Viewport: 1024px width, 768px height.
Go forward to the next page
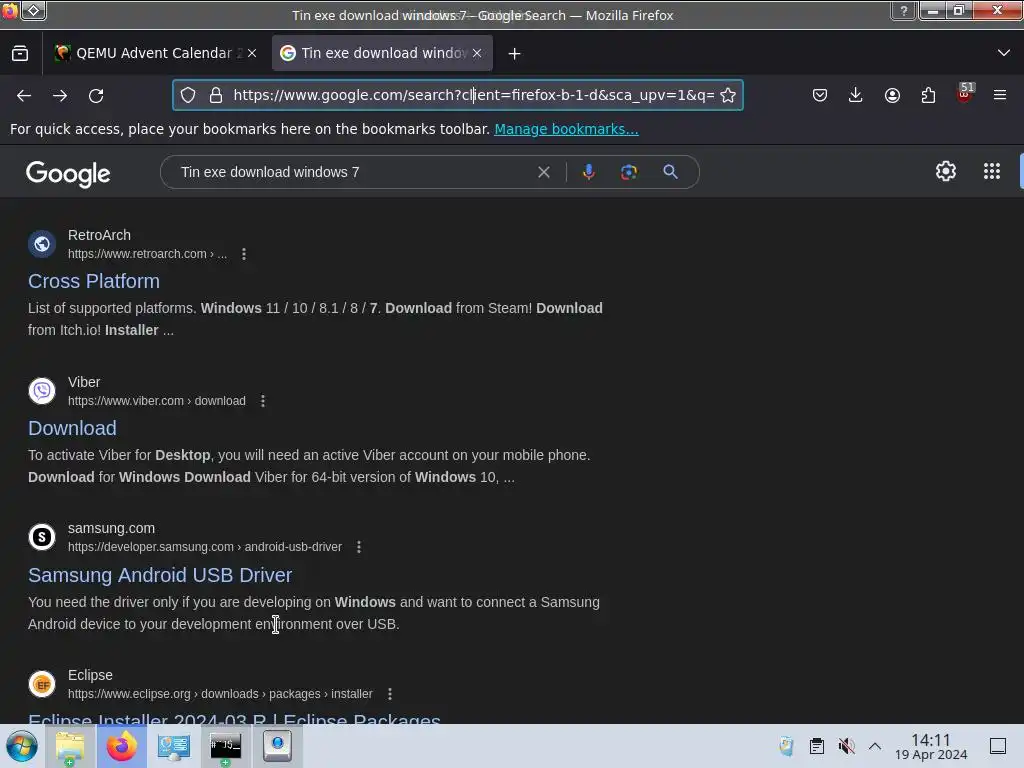pos(60,95)
